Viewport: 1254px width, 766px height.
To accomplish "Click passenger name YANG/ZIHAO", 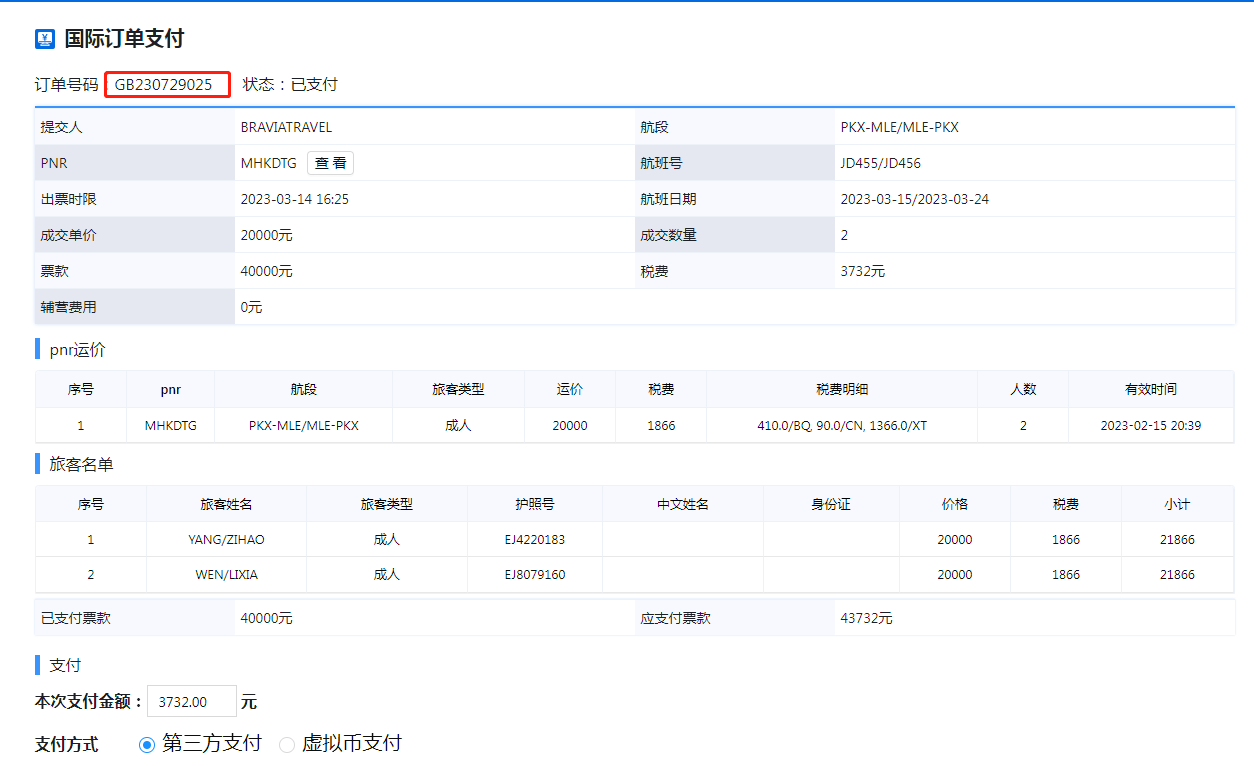I will (x=226, y=539).
